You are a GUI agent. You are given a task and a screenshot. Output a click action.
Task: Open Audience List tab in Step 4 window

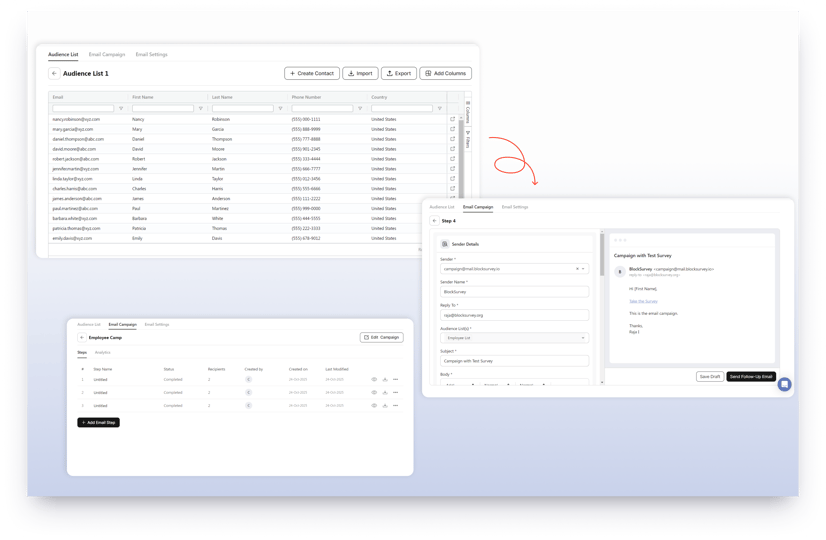442,207
